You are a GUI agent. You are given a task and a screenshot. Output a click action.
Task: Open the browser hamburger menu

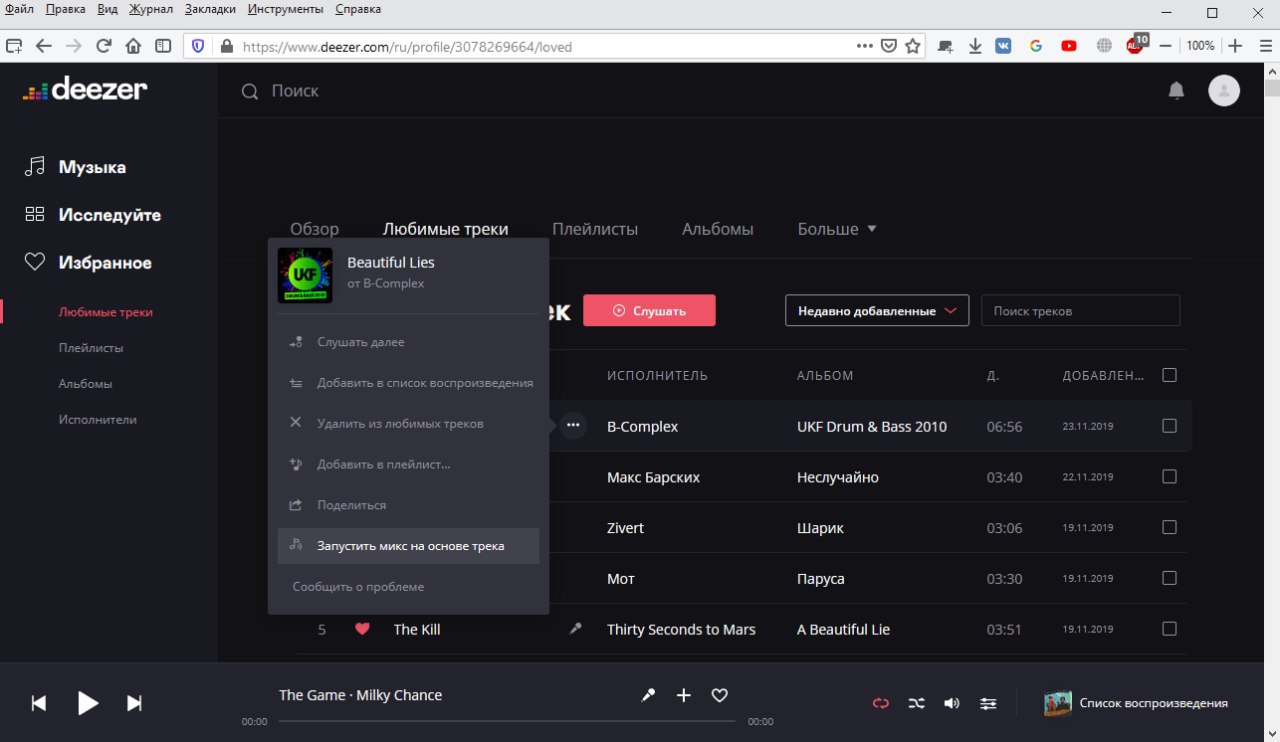(x=1264, y=46)
